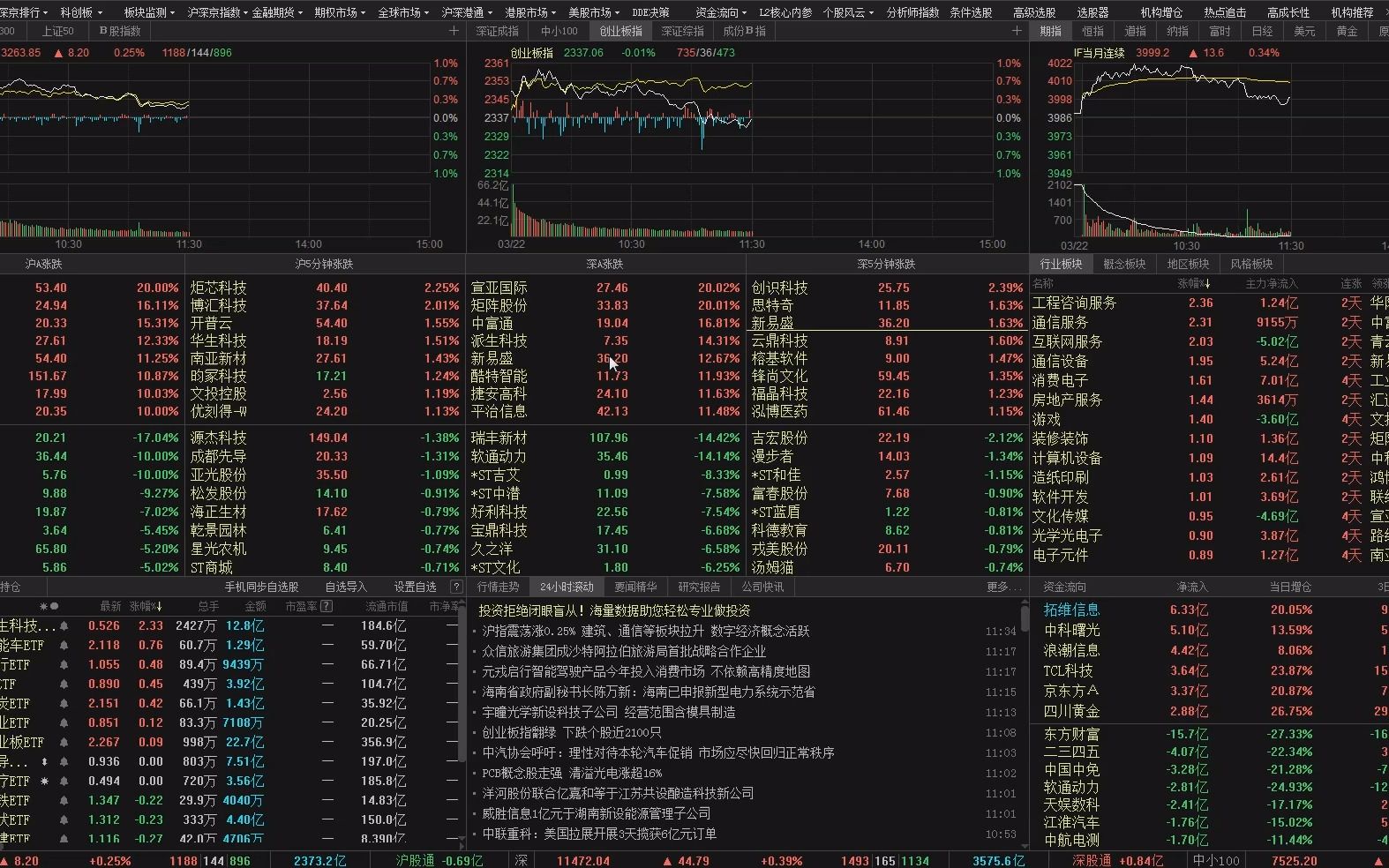Viewport: 1389px width, 868px height.
Task: Select 工程咨询服务 sector row
Action: [1074, 303]
